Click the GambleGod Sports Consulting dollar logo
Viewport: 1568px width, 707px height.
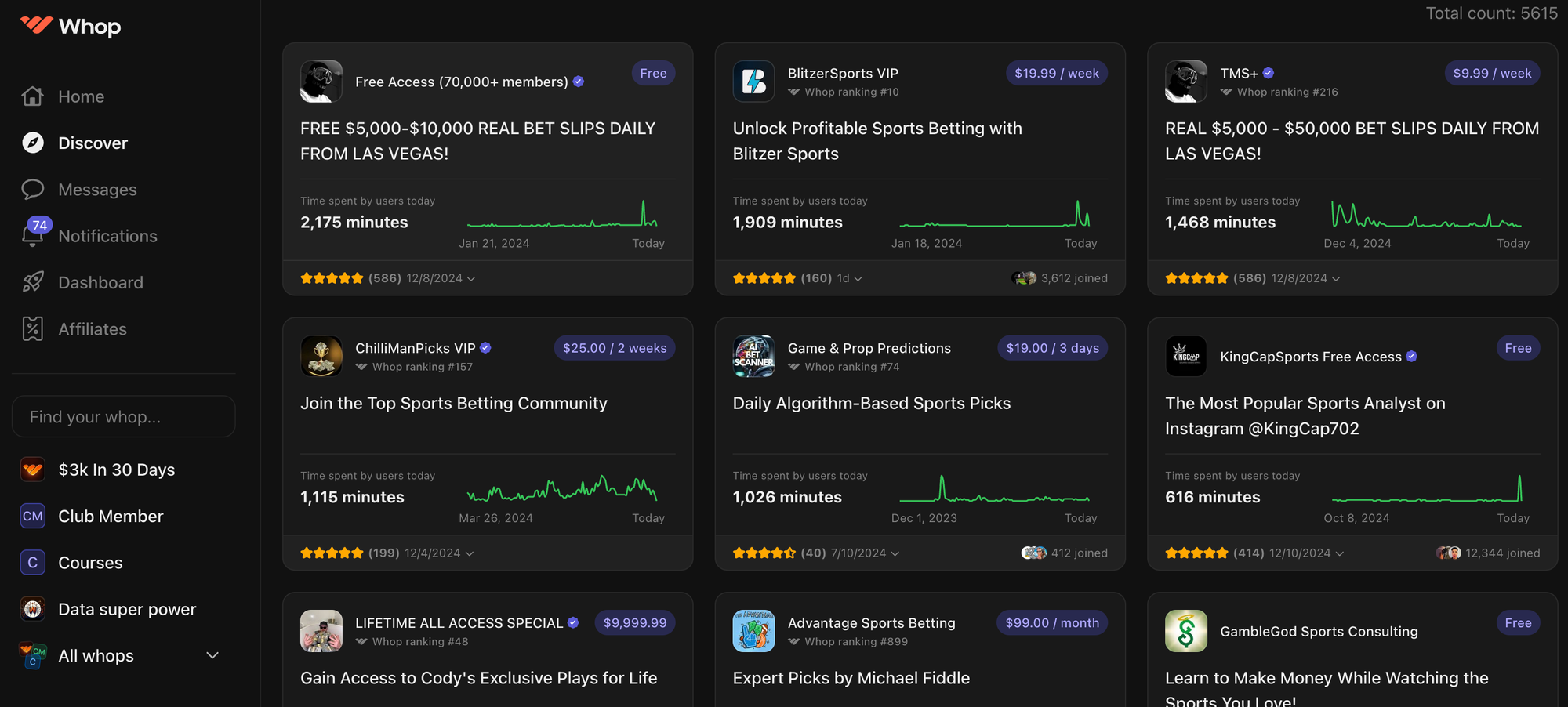click(x=1186, y=631)
